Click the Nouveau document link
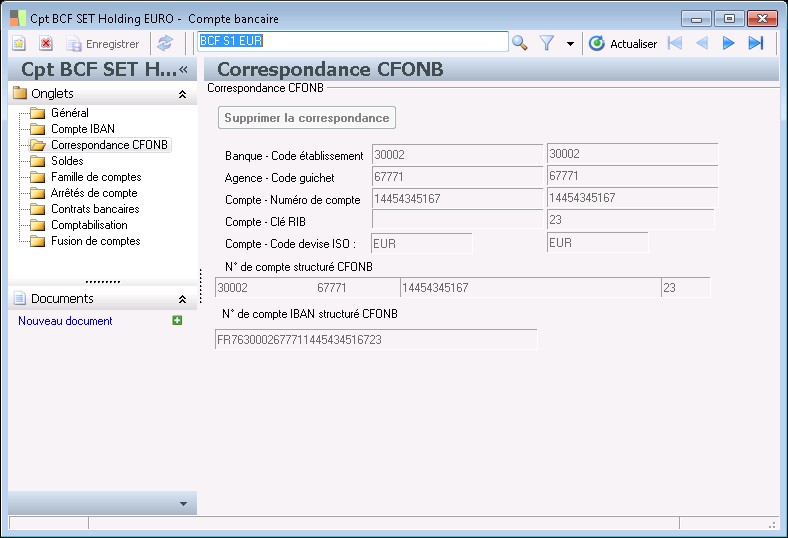 pos(65,321)
